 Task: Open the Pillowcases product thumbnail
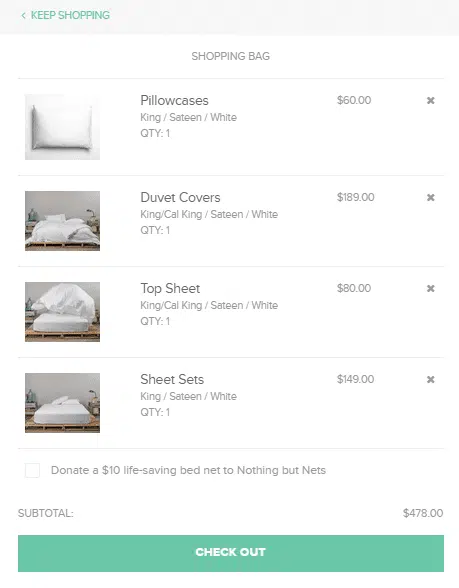62,127
